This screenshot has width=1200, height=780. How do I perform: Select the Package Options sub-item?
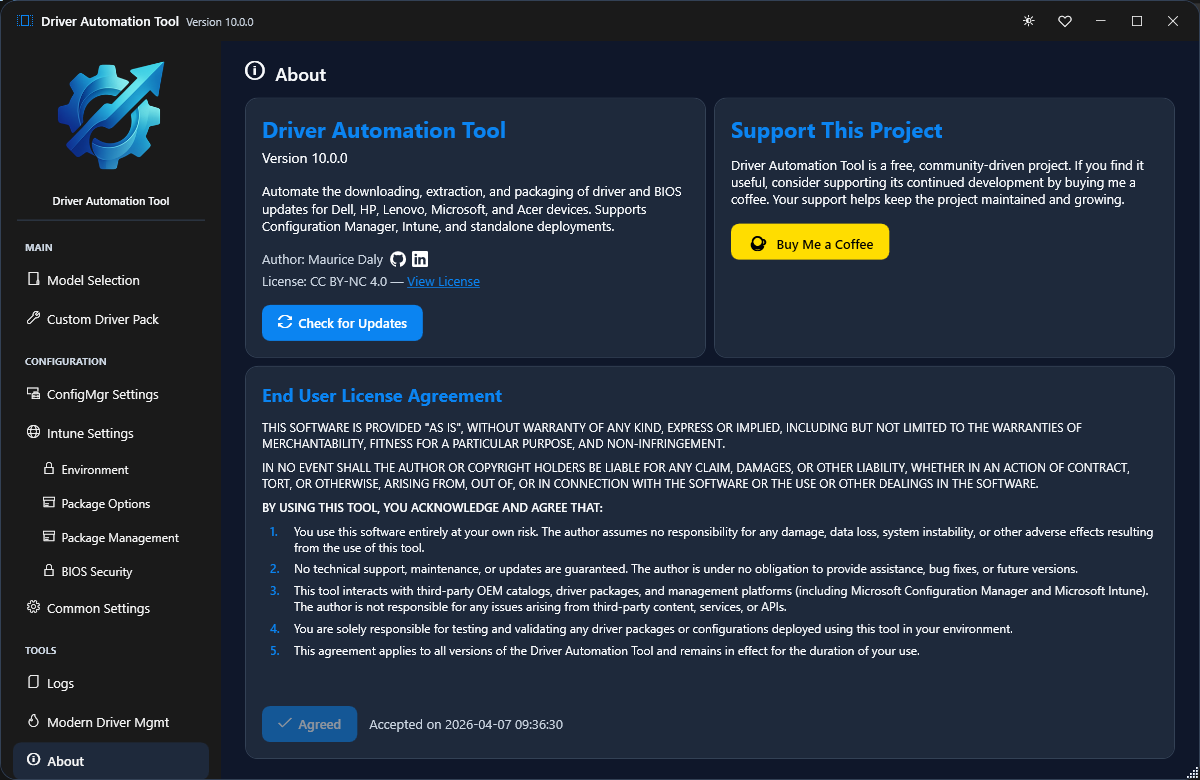[x=111, y=503]
